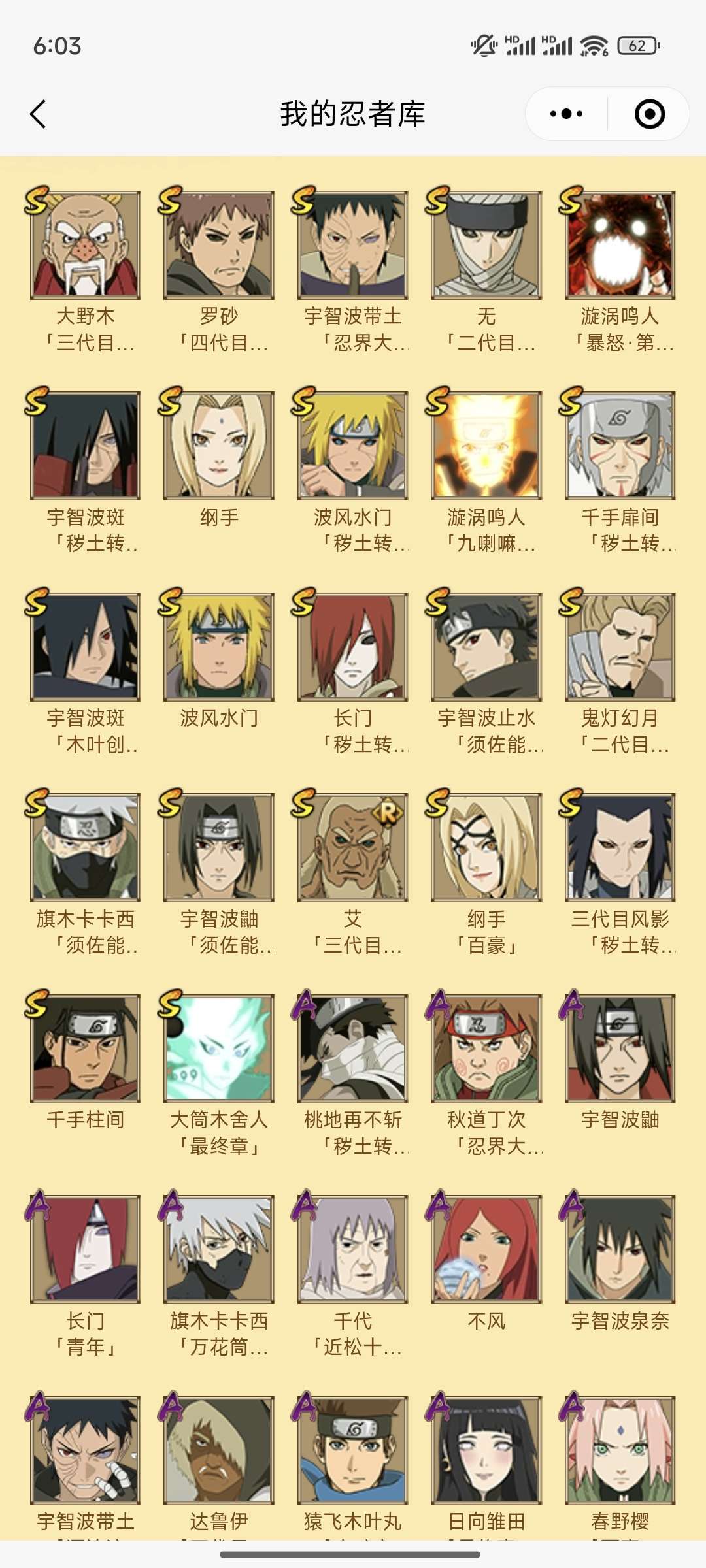Open the 罗砂 ninja card

tap(219, 245)
